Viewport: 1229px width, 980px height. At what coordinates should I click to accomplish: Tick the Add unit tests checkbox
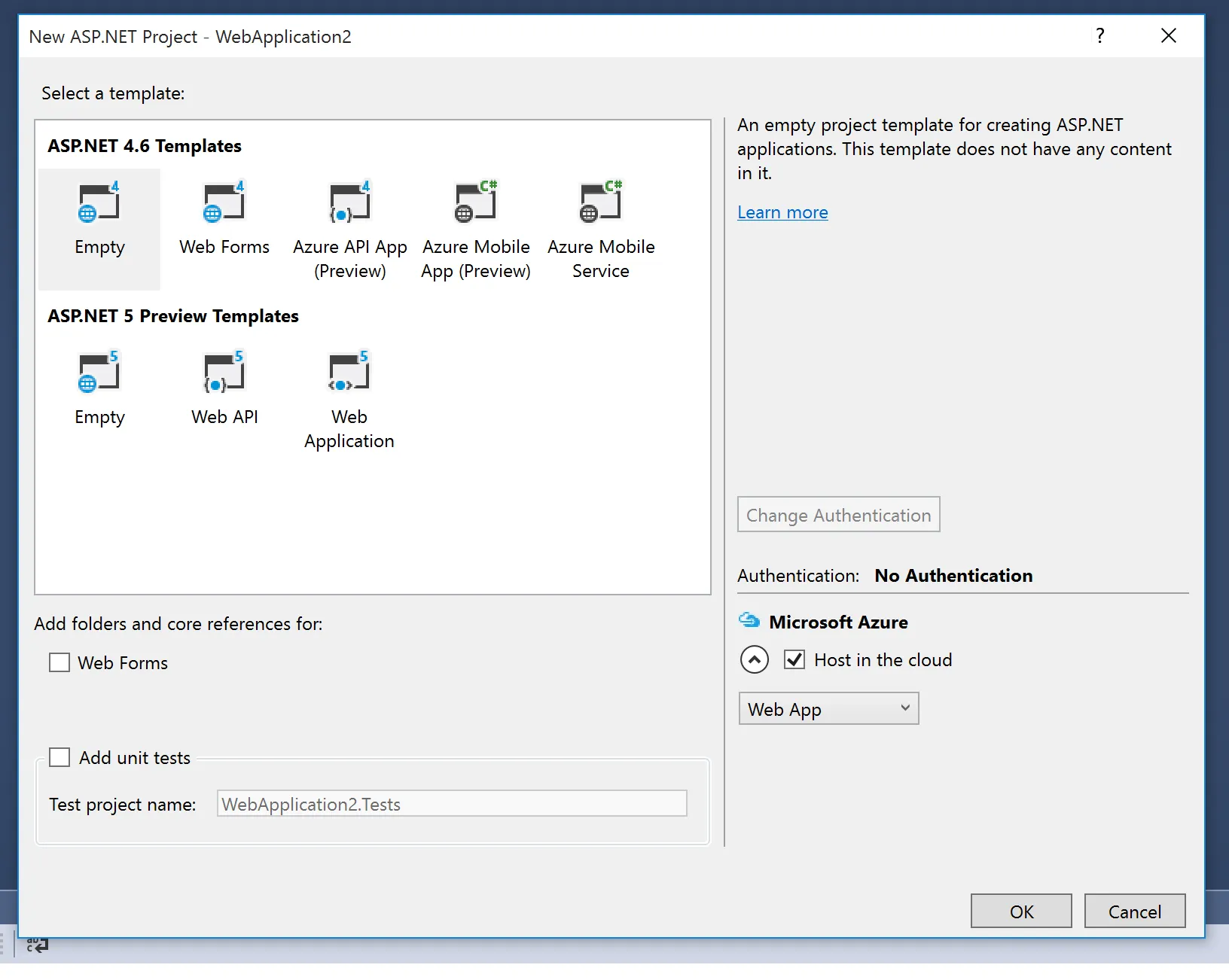59,757
